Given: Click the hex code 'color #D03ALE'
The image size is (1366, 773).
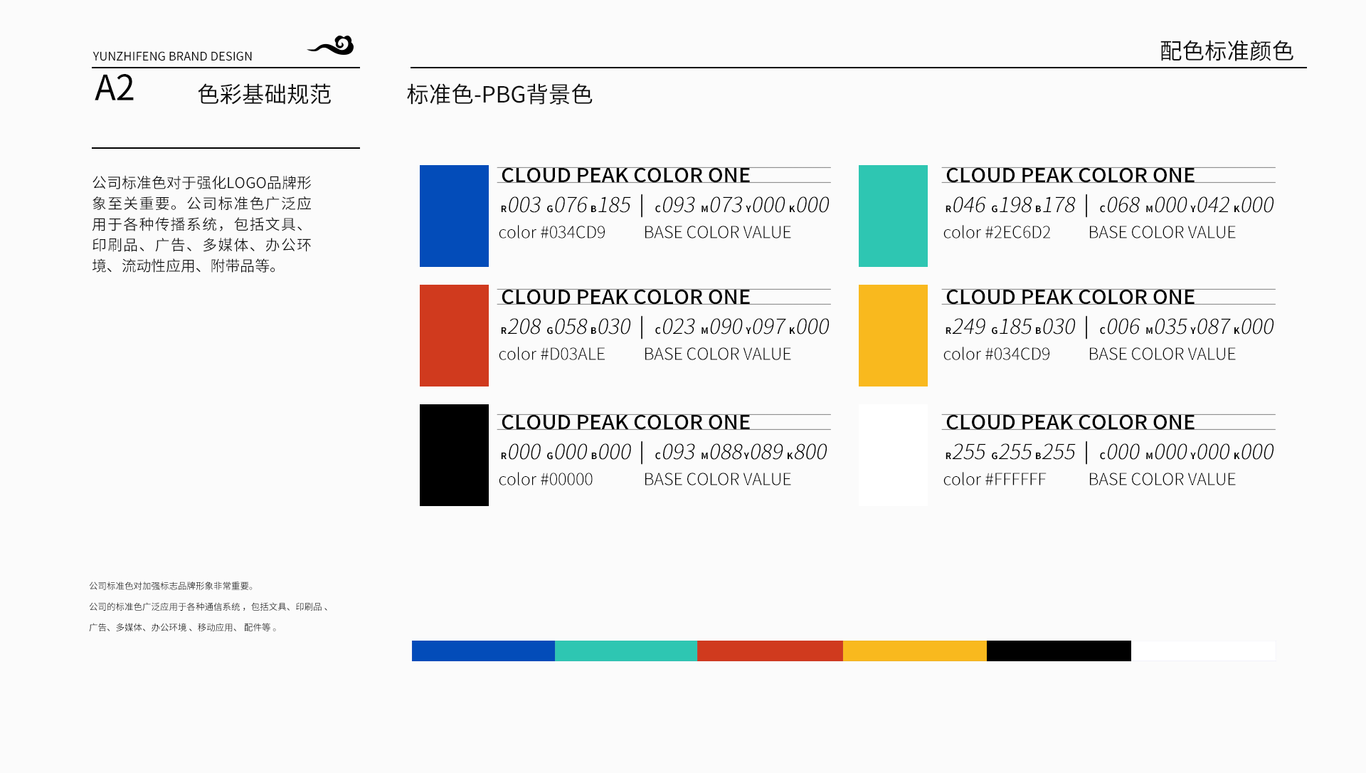Looking at the screenshot, I should [x=552, y=355].
